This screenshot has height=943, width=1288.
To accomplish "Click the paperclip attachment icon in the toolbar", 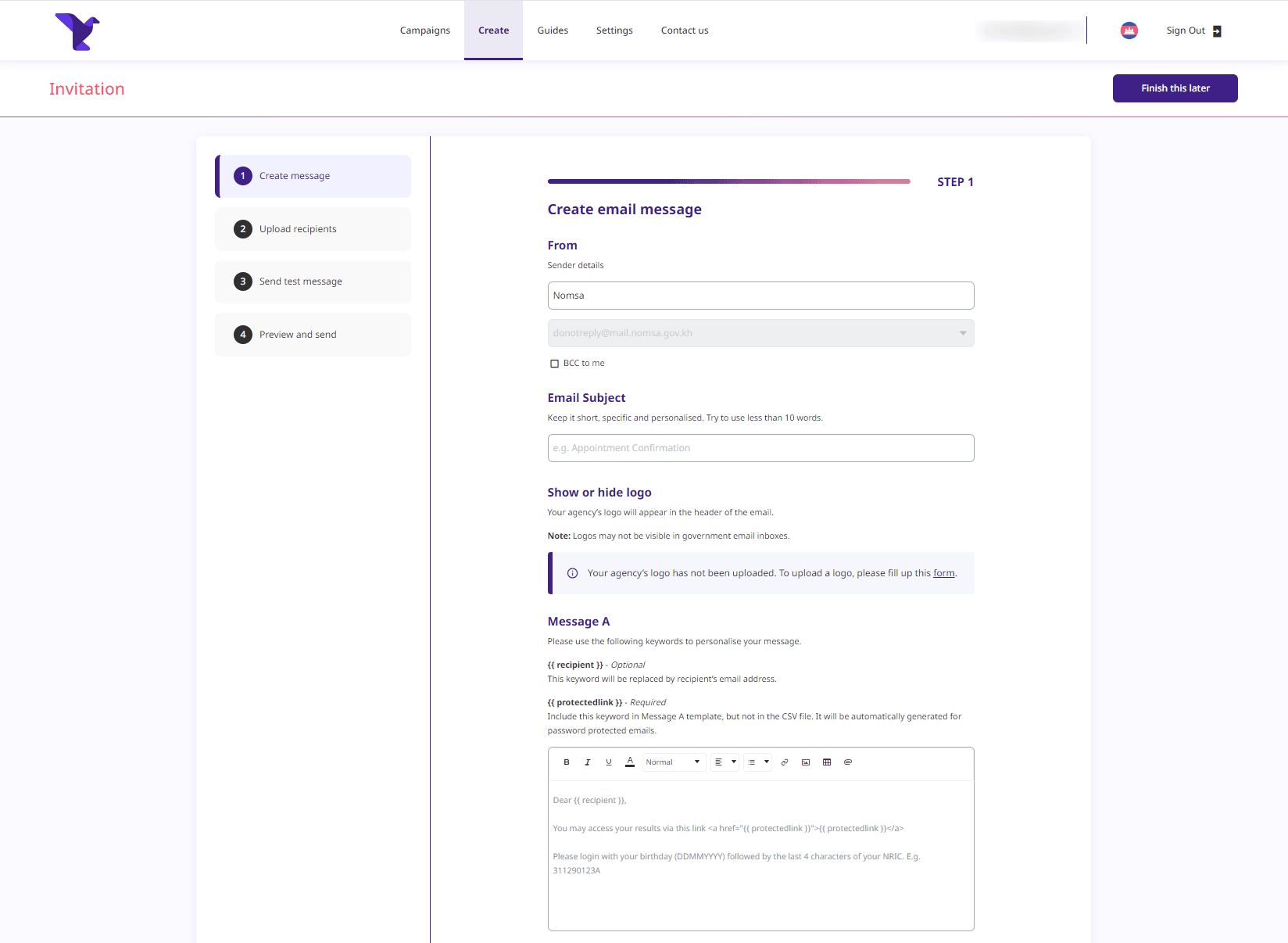I will click(x=848, y=762).
